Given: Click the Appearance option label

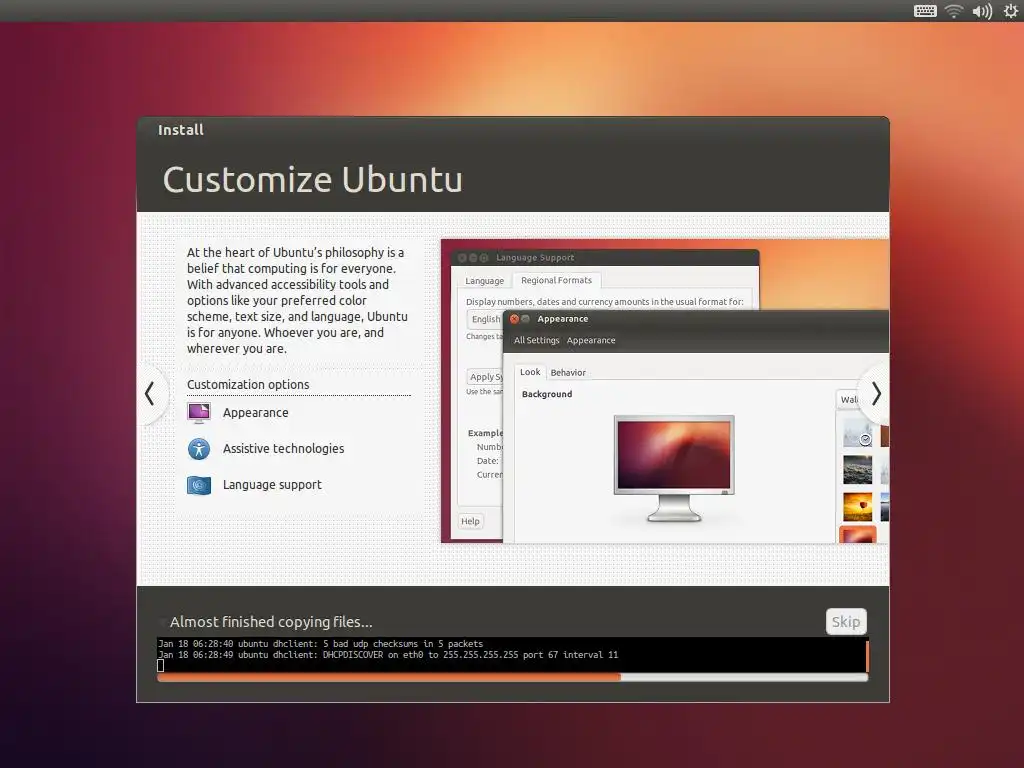Looking at the screenshot, I should point(255,413).
